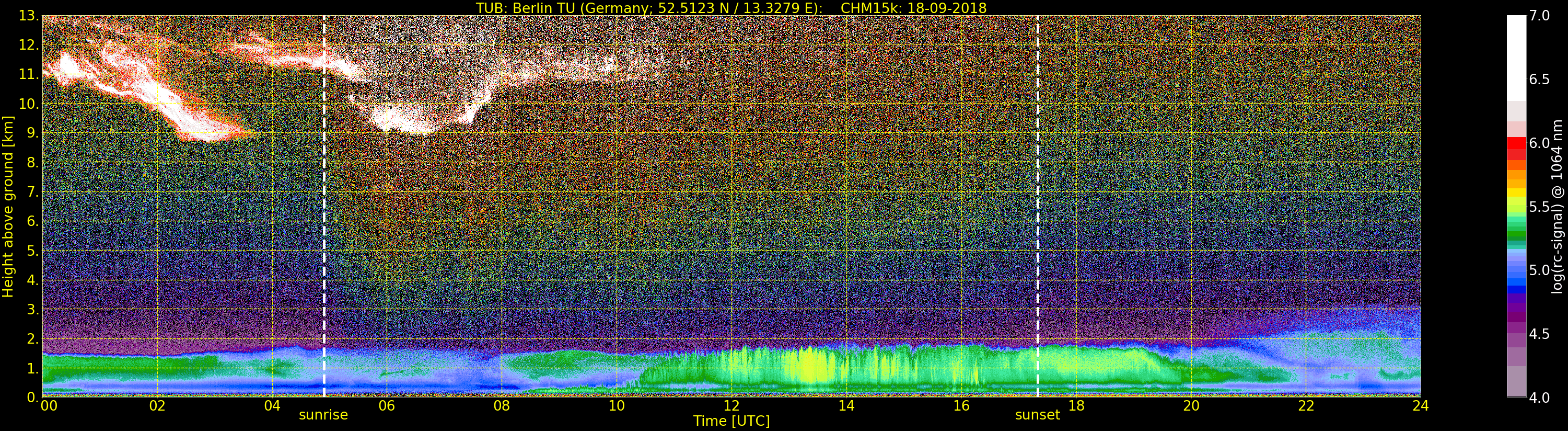
Task: Pick the height axis tick "12."
Action: [x=29, y=45]
